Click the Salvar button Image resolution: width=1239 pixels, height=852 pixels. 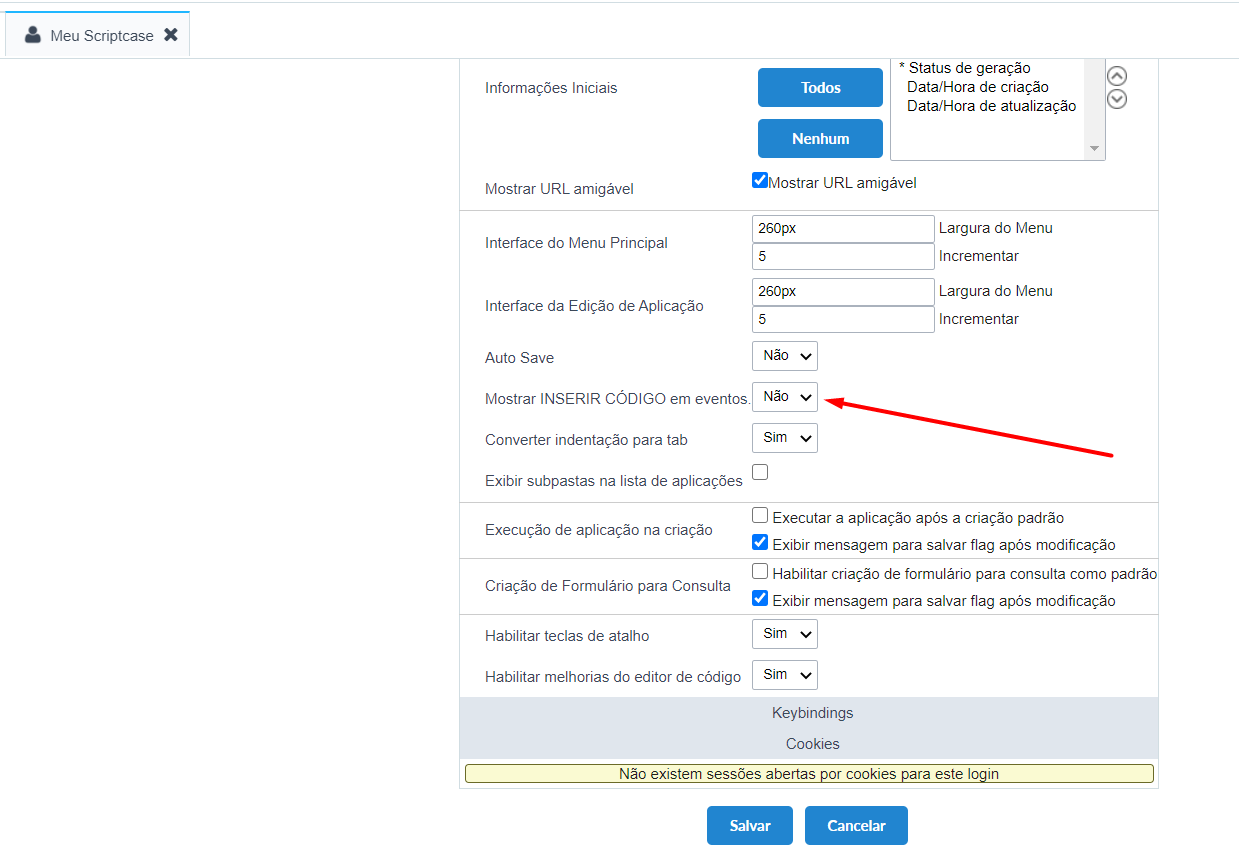750,826
